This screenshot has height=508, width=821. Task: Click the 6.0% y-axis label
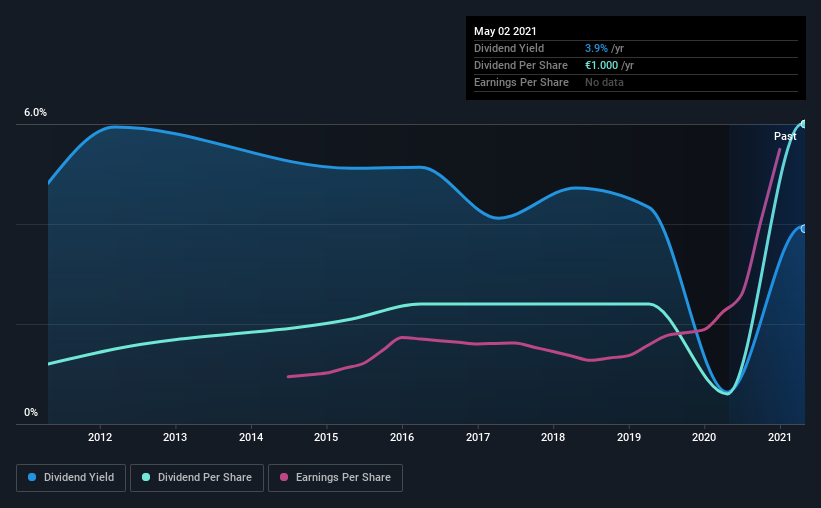(35, 113)
